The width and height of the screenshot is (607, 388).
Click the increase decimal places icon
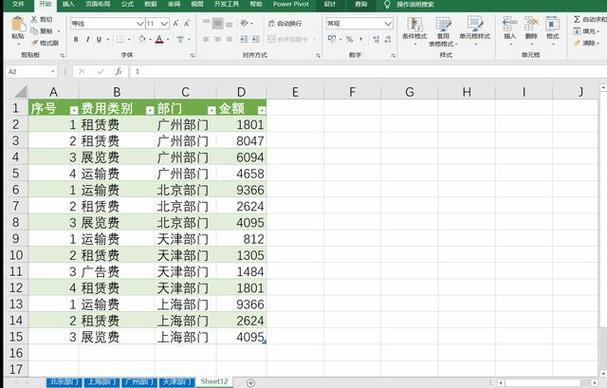click(376, 39)
